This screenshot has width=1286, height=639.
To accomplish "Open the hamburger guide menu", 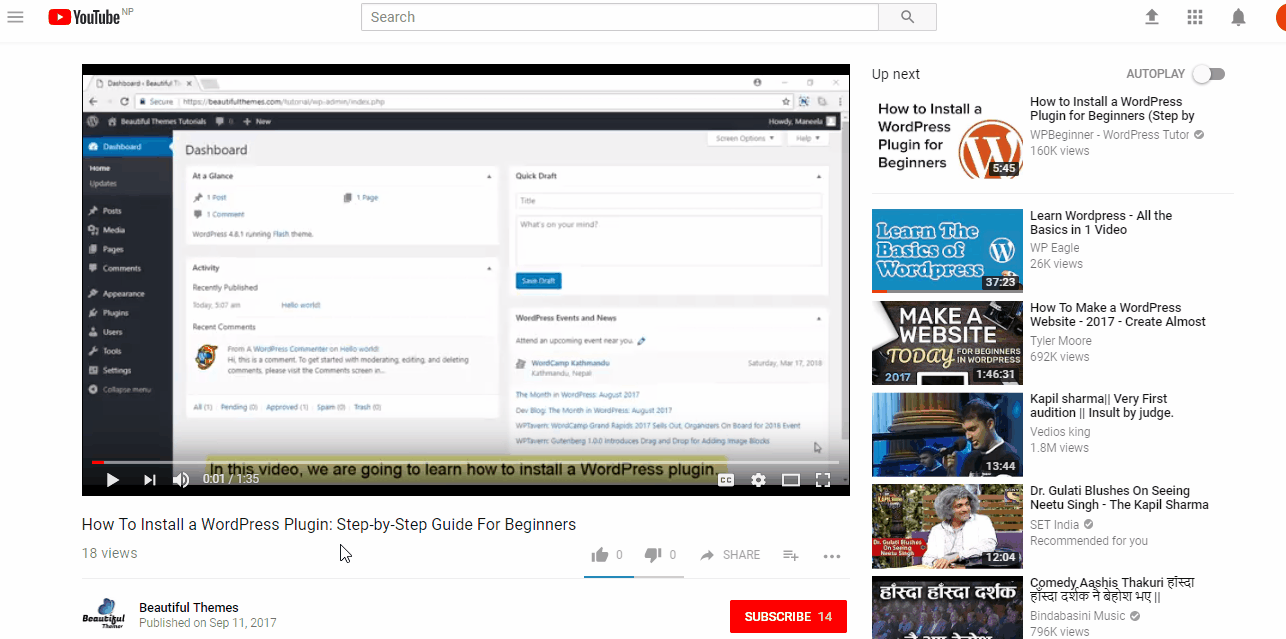I will click(x=15, y=17).
